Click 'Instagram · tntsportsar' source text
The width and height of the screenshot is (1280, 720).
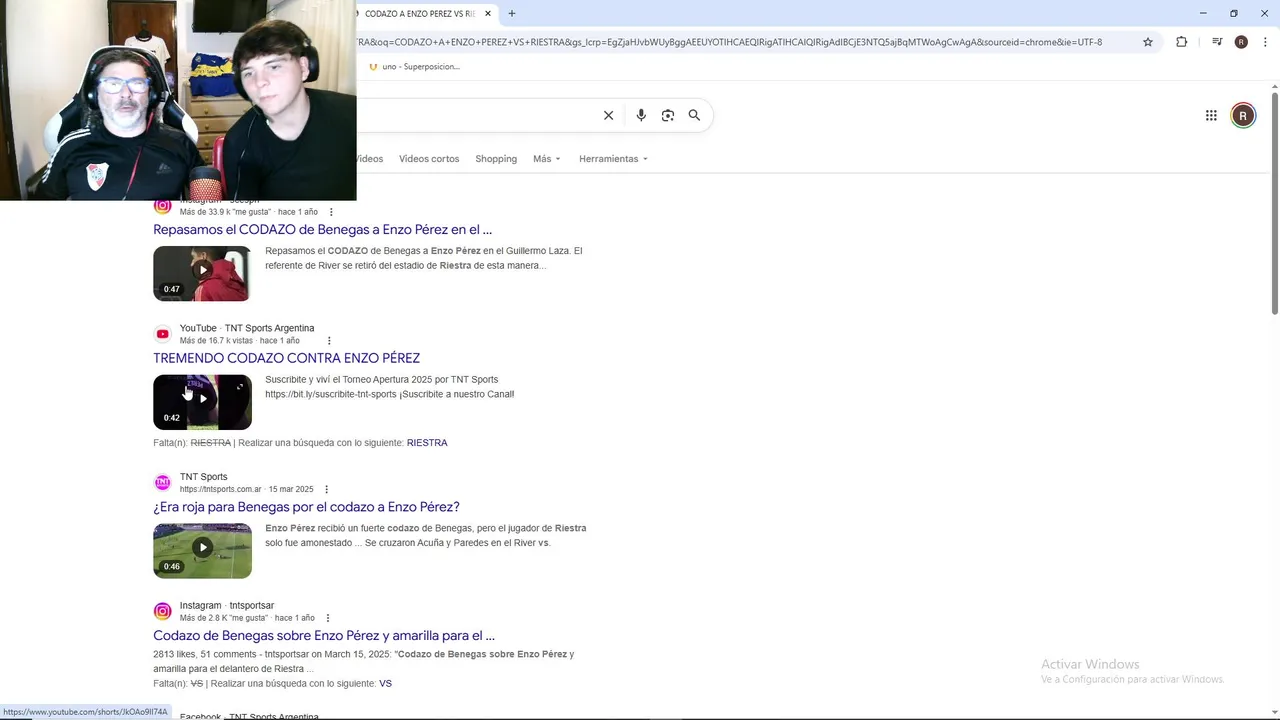(227, 606)
